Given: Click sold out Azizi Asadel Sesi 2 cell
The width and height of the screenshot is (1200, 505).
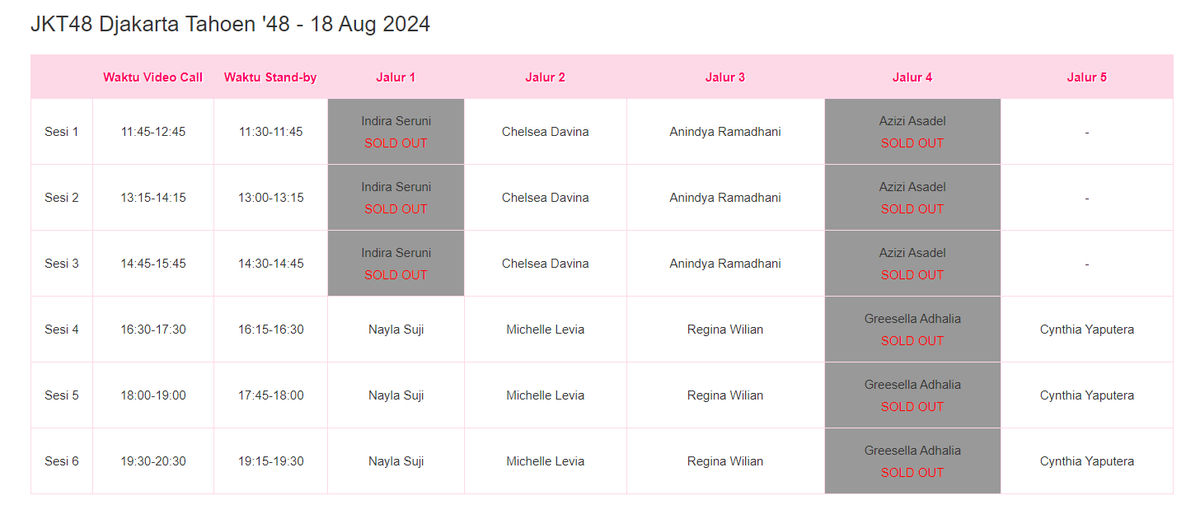Looking at the screenshot, I should 912,198.
